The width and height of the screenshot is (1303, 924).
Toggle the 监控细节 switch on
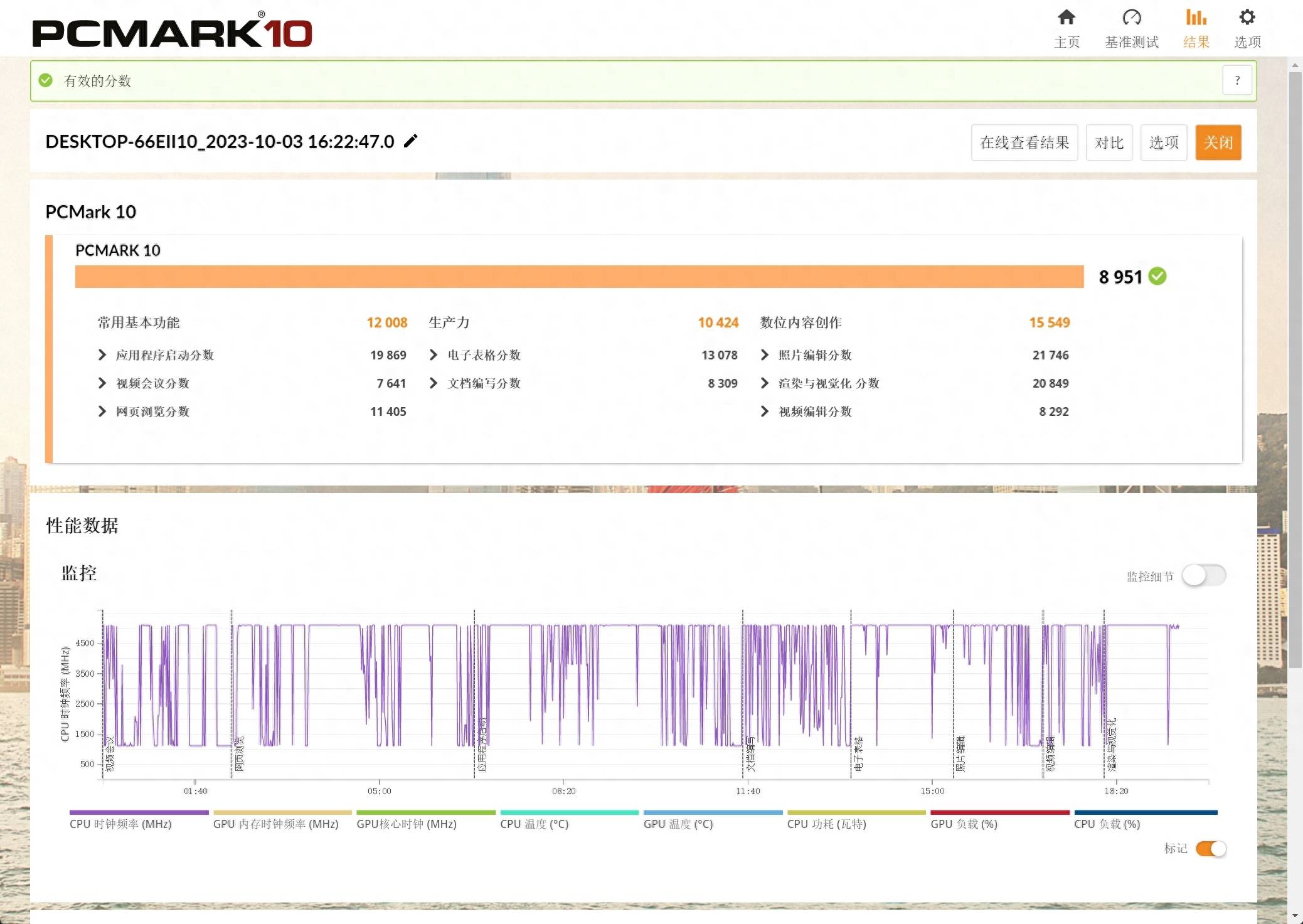[x=1203, y=575]
